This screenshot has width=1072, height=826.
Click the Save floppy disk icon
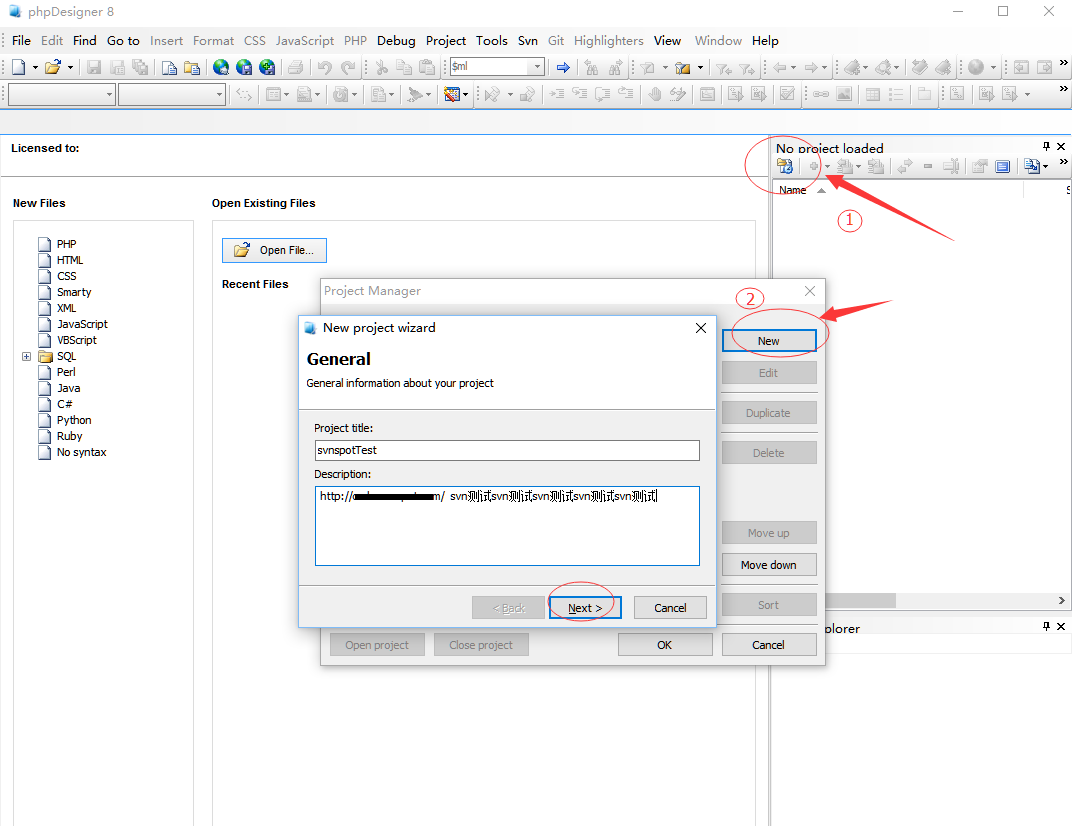(94, 67)
